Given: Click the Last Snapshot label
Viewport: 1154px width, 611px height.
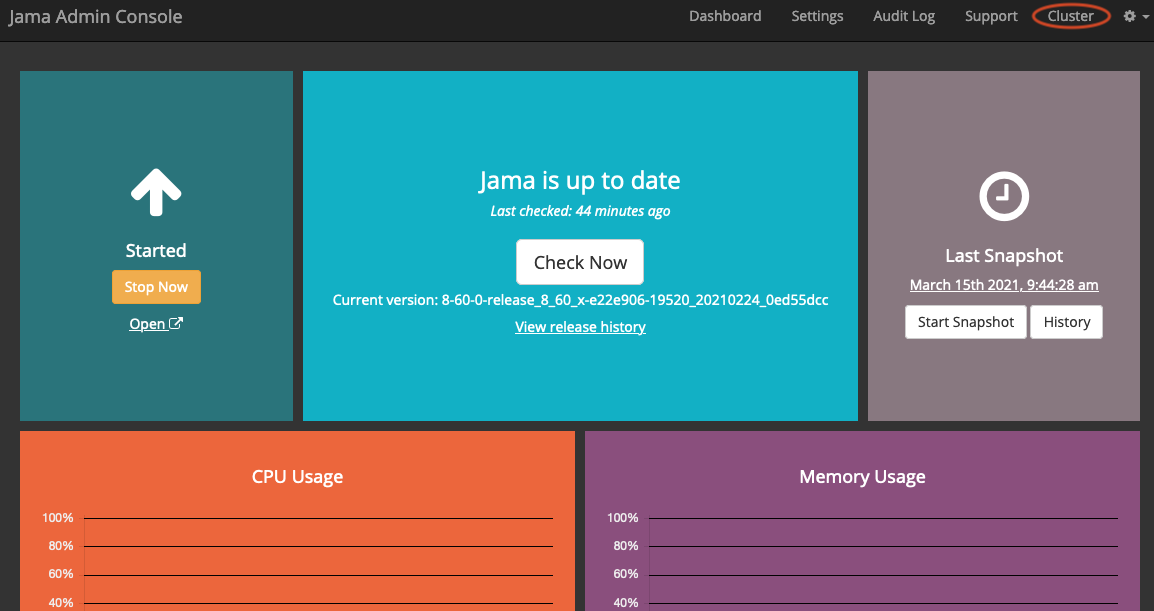Looking at the screenshot, I should point(1004,255).
